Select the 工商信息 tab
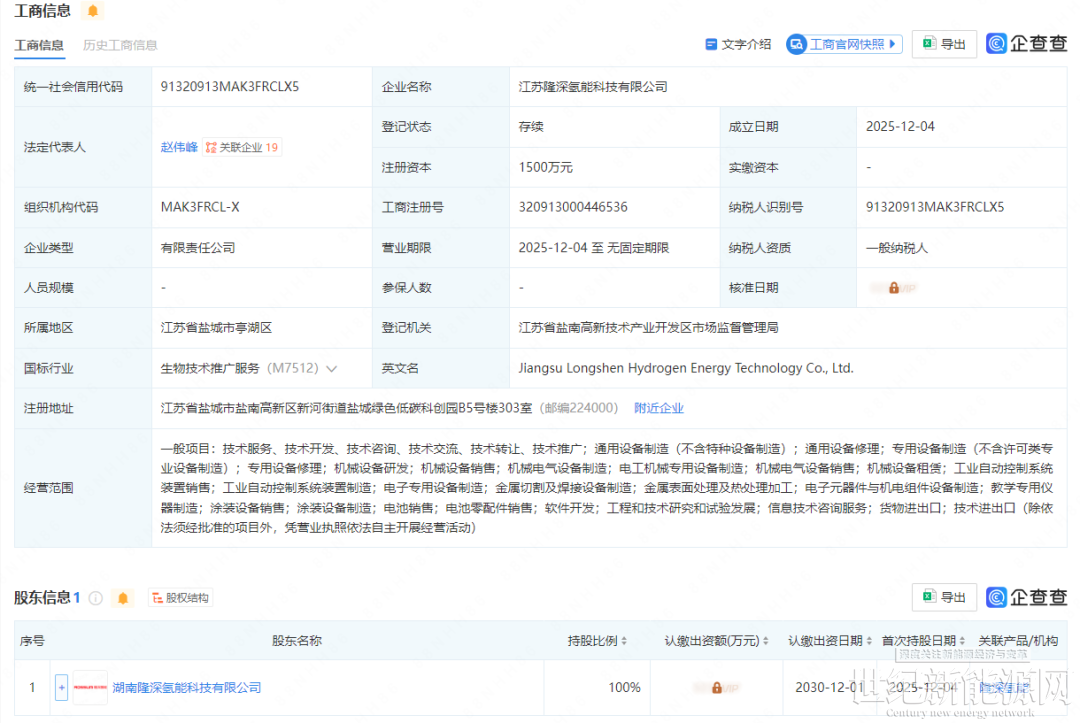The image size is (1080, 723). [39, 45]
